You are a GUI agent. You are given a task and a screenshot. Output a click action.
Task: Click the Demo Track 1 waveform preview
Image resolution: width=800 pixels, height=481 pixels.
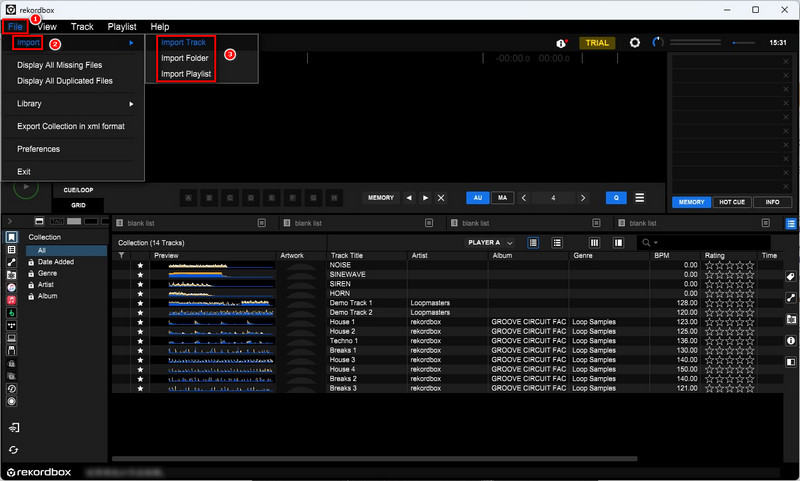pos(221,303)
